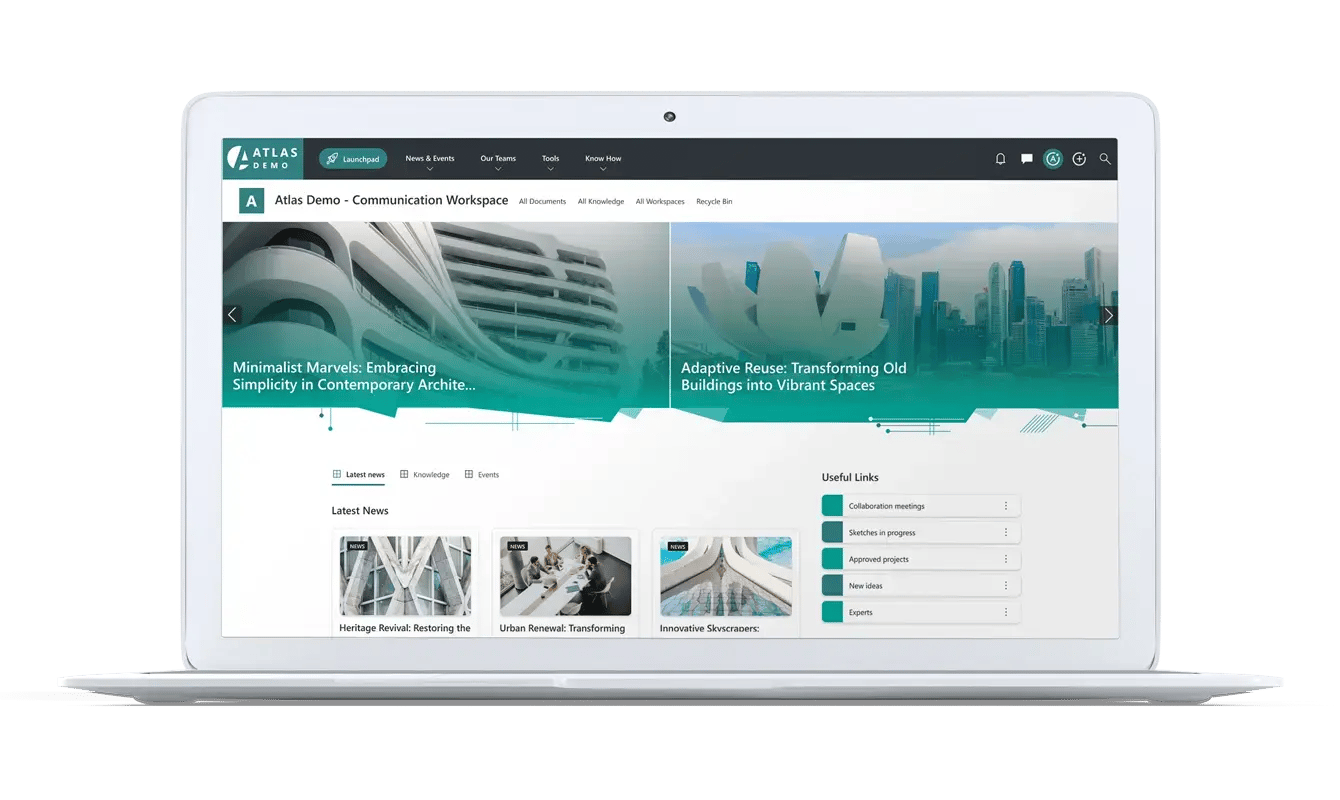The image size is (1340, 800).
Task: Expand the Tools menu
Action: point(550,162)
